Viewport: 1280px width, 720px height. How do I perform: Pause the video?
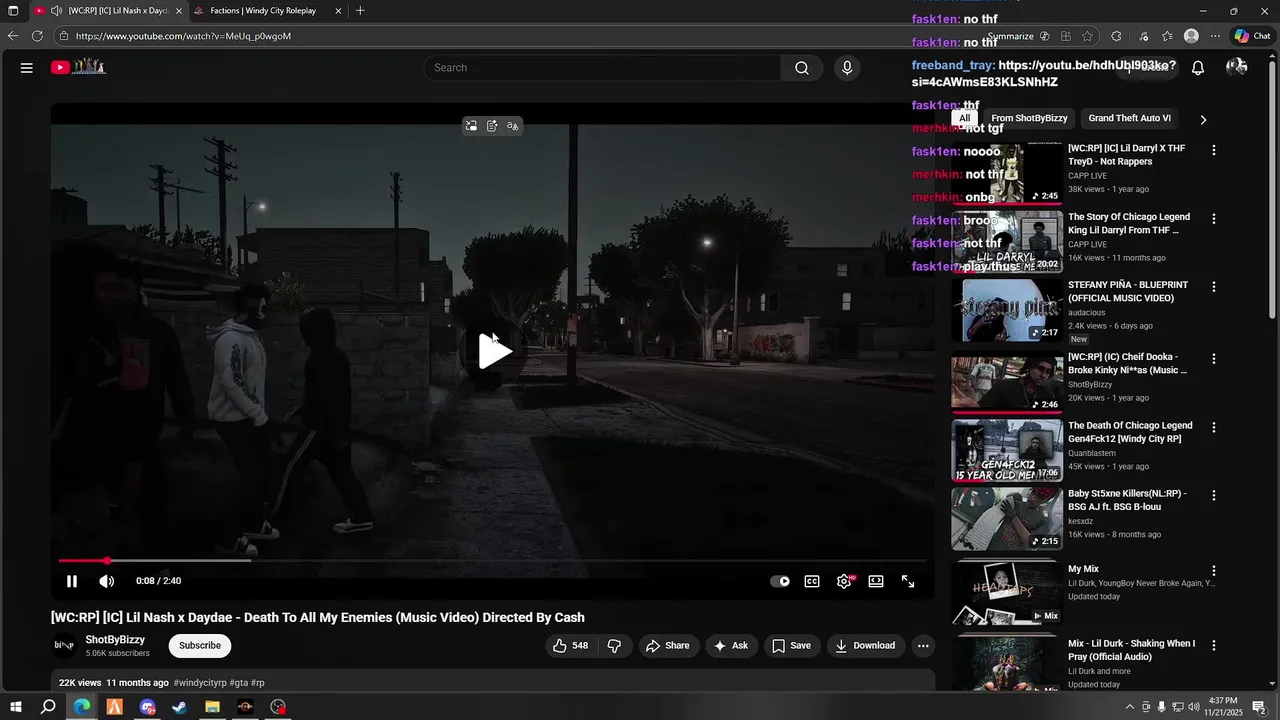click(72, 581)
